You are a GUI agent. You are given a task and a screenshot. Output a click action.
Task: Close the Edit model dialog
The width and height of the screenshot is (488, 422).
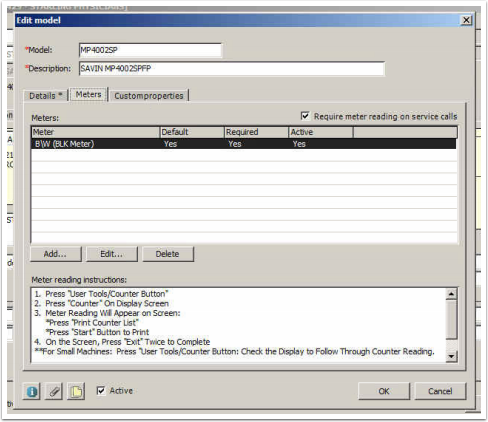click(x=466, y=20)
